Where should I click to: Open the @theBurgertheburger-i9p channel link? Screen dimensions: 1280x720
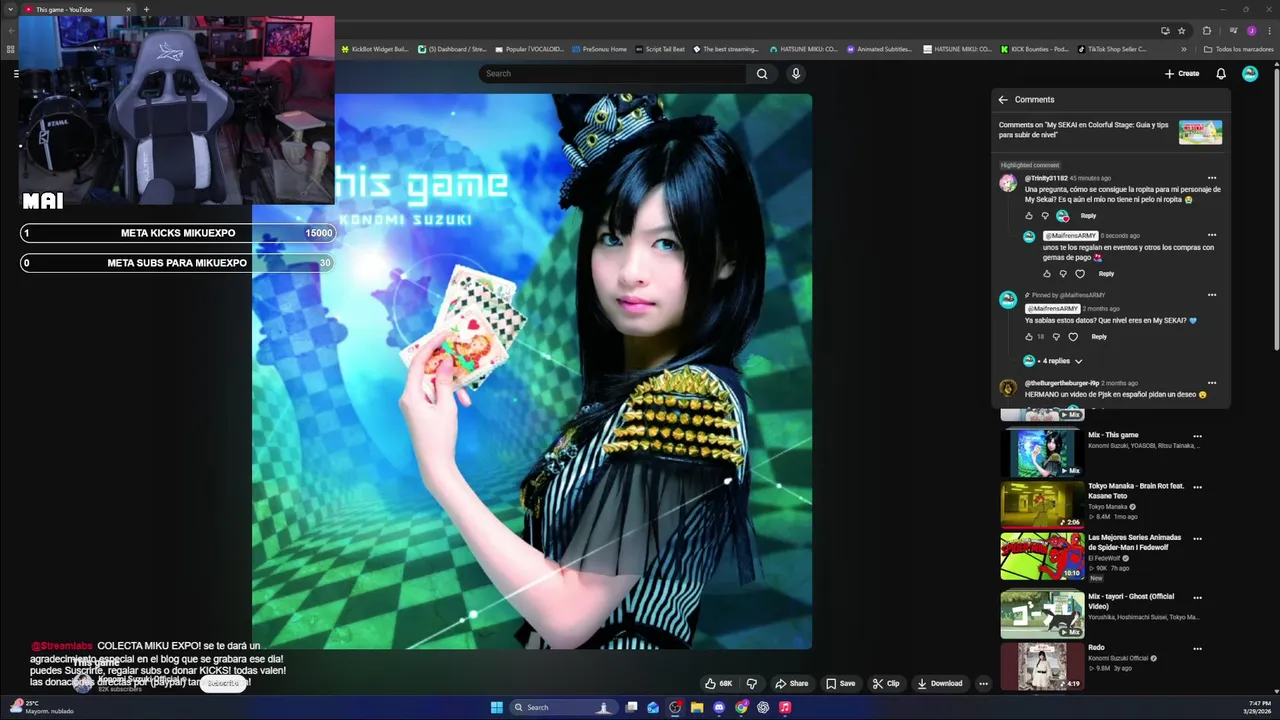(x=1061, y=383)
